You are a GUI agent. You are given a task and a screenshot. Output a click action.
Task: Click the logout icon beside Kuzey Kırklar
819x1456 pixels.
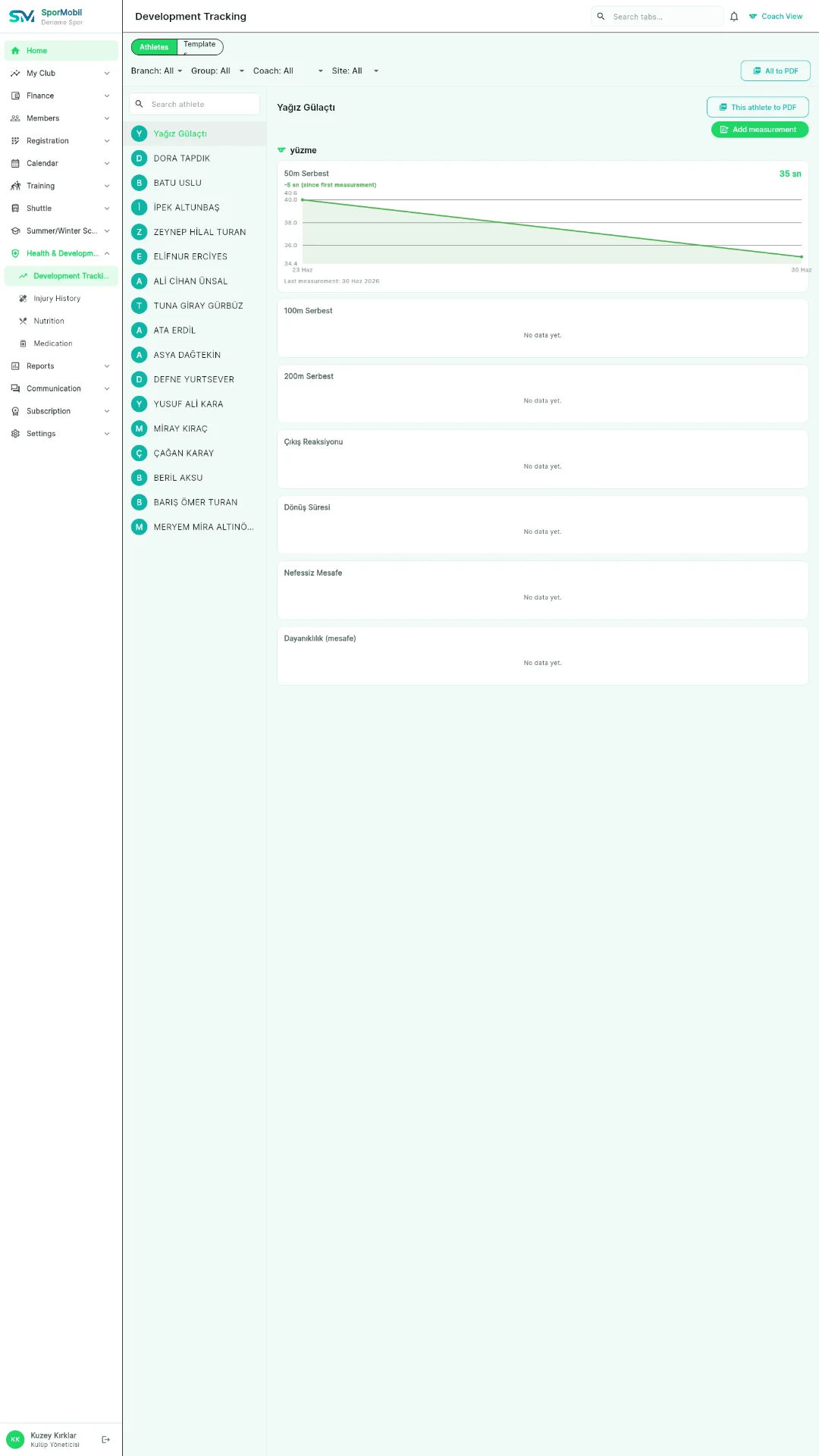click(x=105, y=1439)
